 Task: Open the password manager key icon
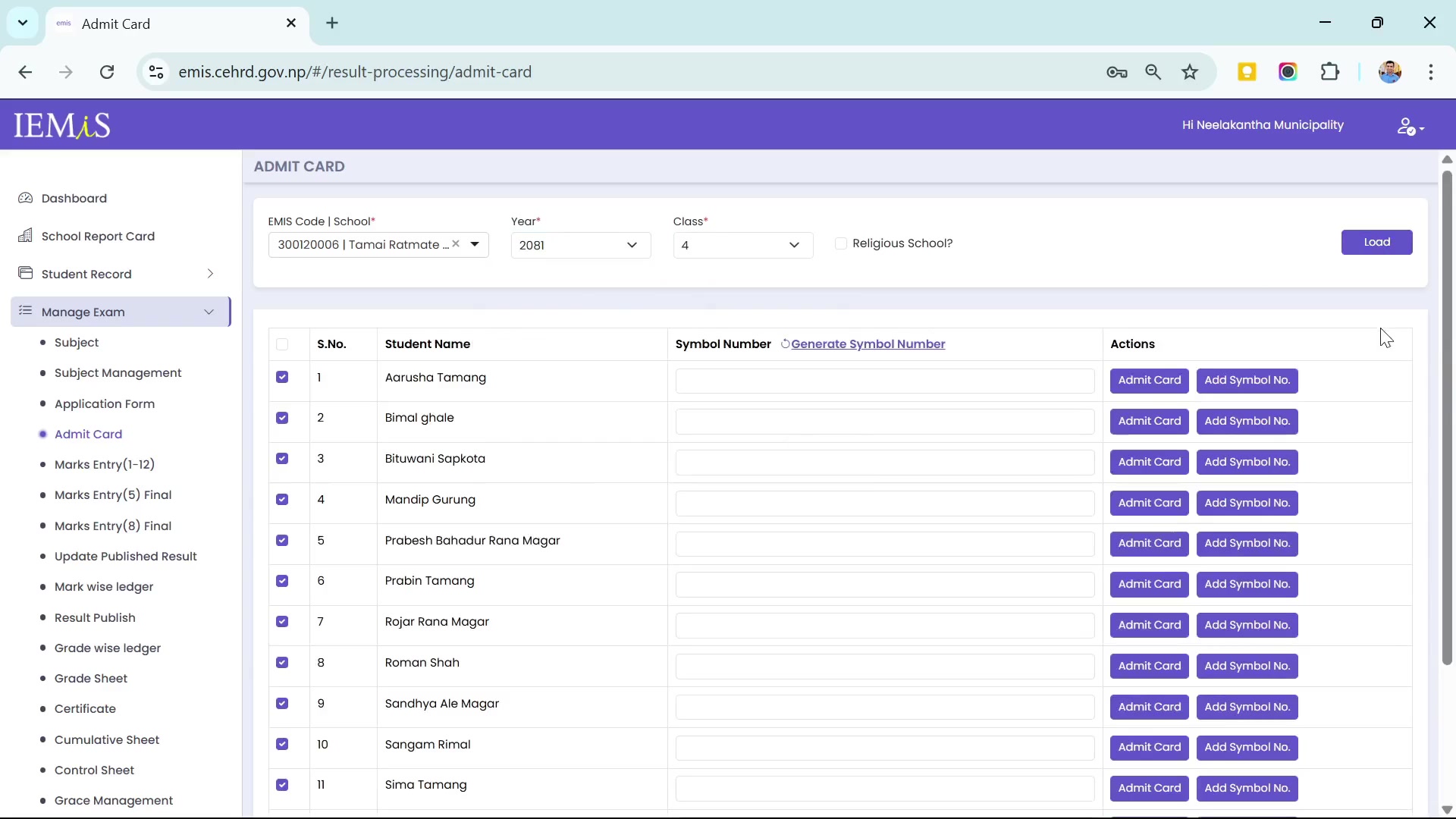[x=1116, y=72]
